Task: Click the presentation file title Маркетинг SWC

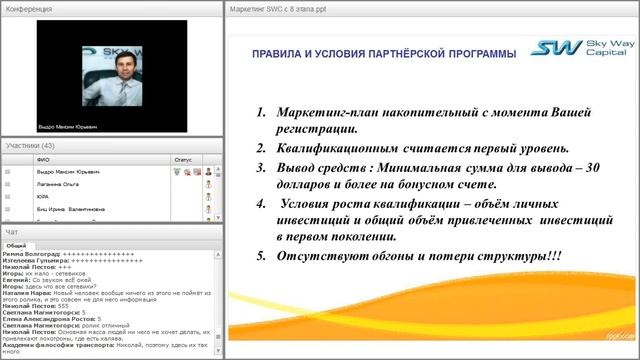Action: 278,9
